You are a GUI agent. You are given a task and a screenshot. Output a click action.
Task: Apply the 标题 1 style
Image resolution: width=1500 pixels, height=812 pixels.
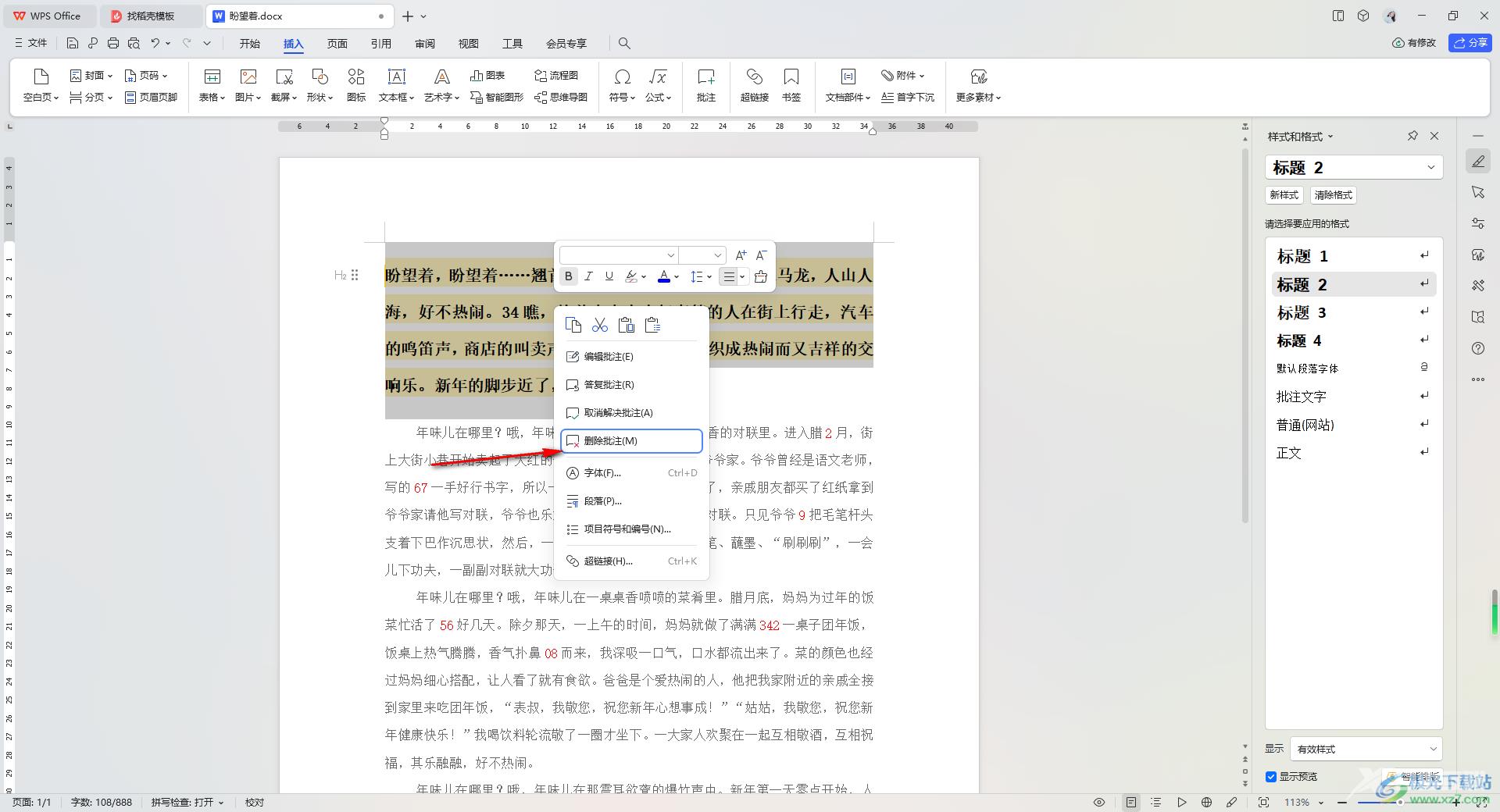click(x=1354, y=256)
